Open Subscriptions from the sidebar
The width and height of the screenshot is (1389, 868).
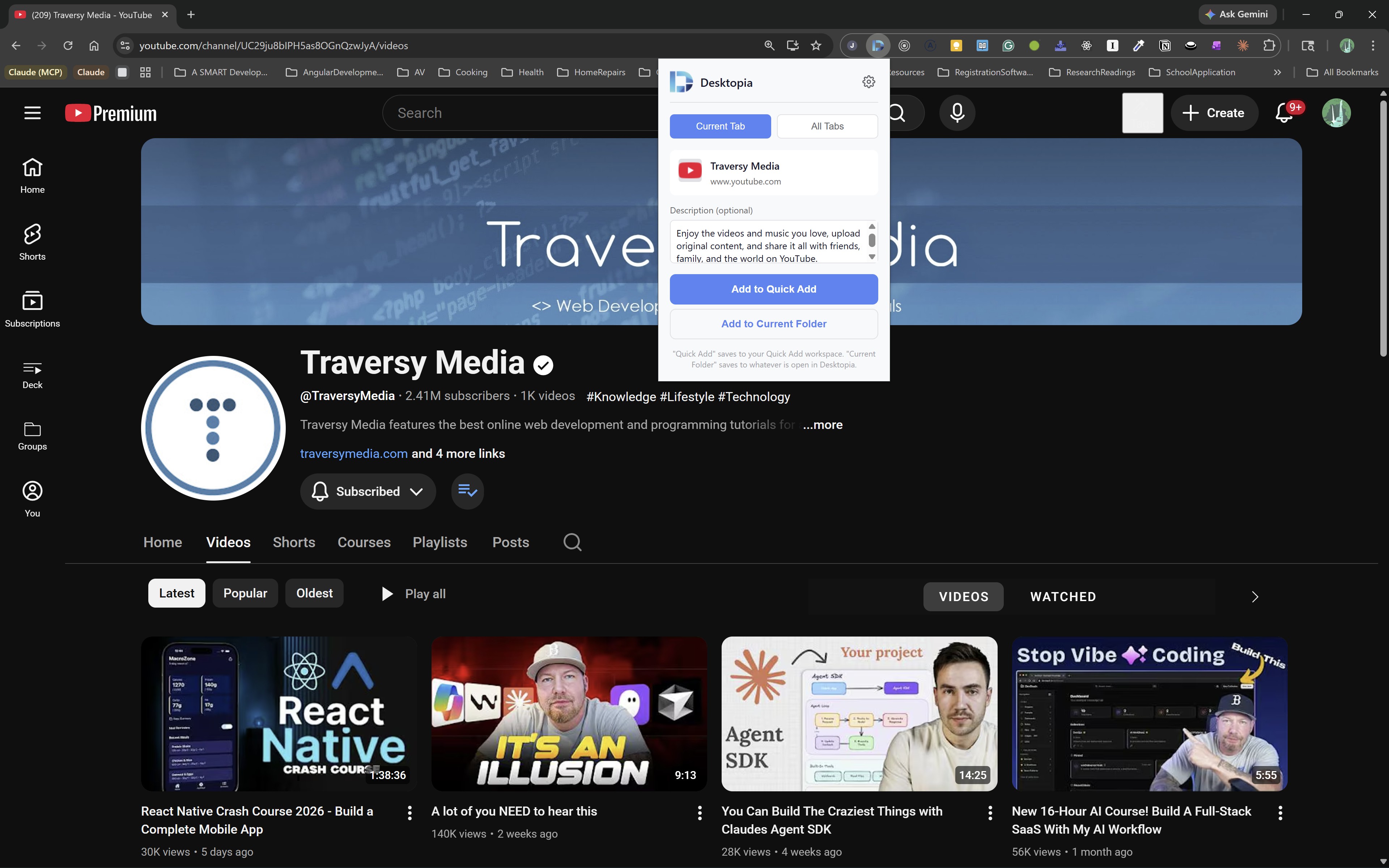[31, 308]
